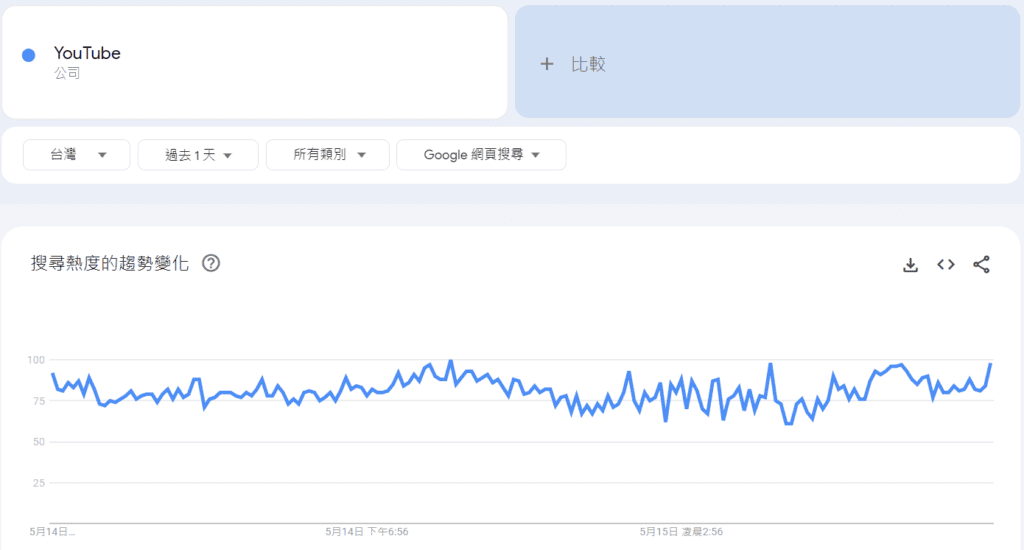Viewport: 1024px width, 550px height.
Task: Click the 5月14日 下午6:56 axis label
Action: 367,532
